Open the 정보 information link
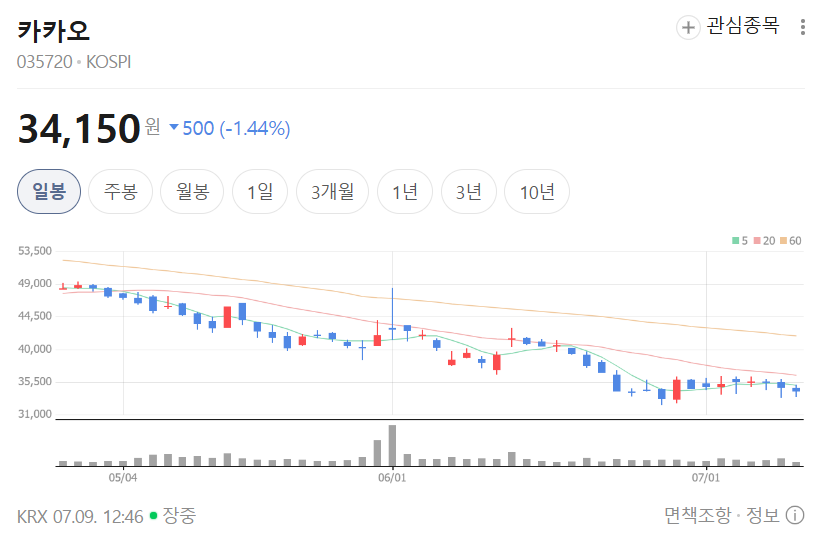The width and height of the screenshot is (823, 540). (x=763, y=515)
